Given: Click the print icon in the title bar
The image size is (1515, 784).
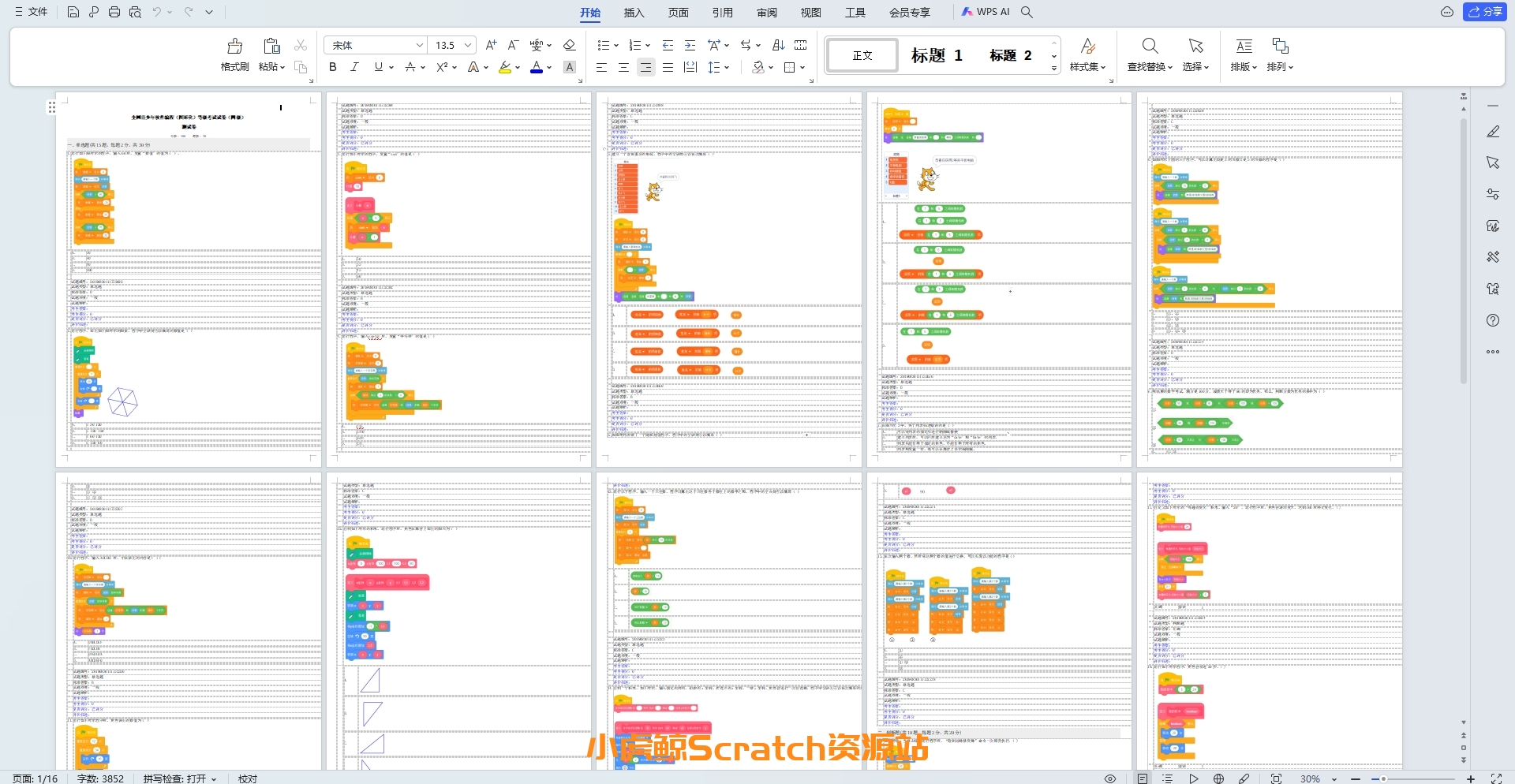Looking at the screenshot, I should click(114, 12).
